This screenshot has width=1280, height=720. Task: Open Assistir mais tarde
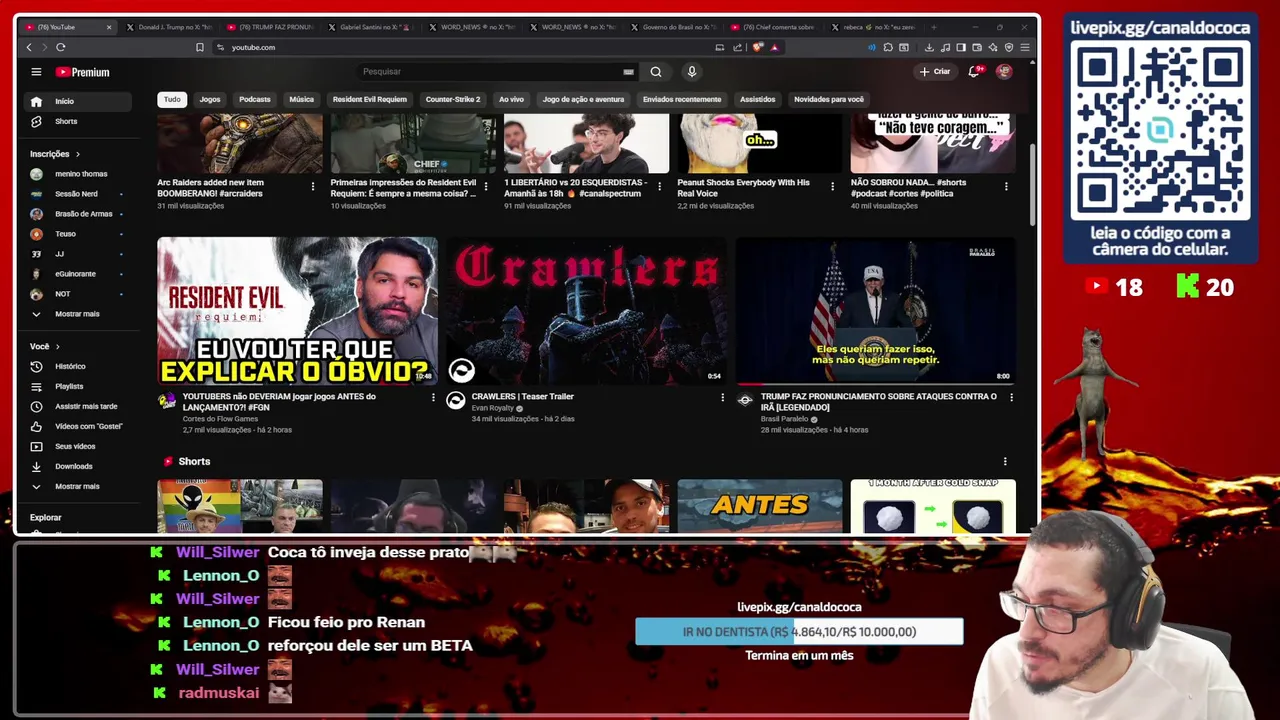(79, 406)
